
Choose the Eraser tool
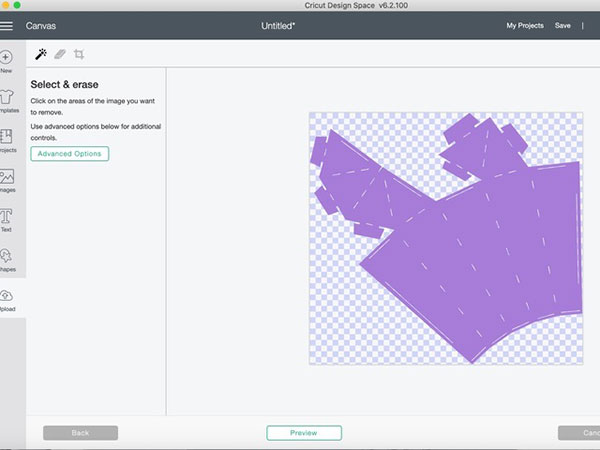[x=60, y=54]
